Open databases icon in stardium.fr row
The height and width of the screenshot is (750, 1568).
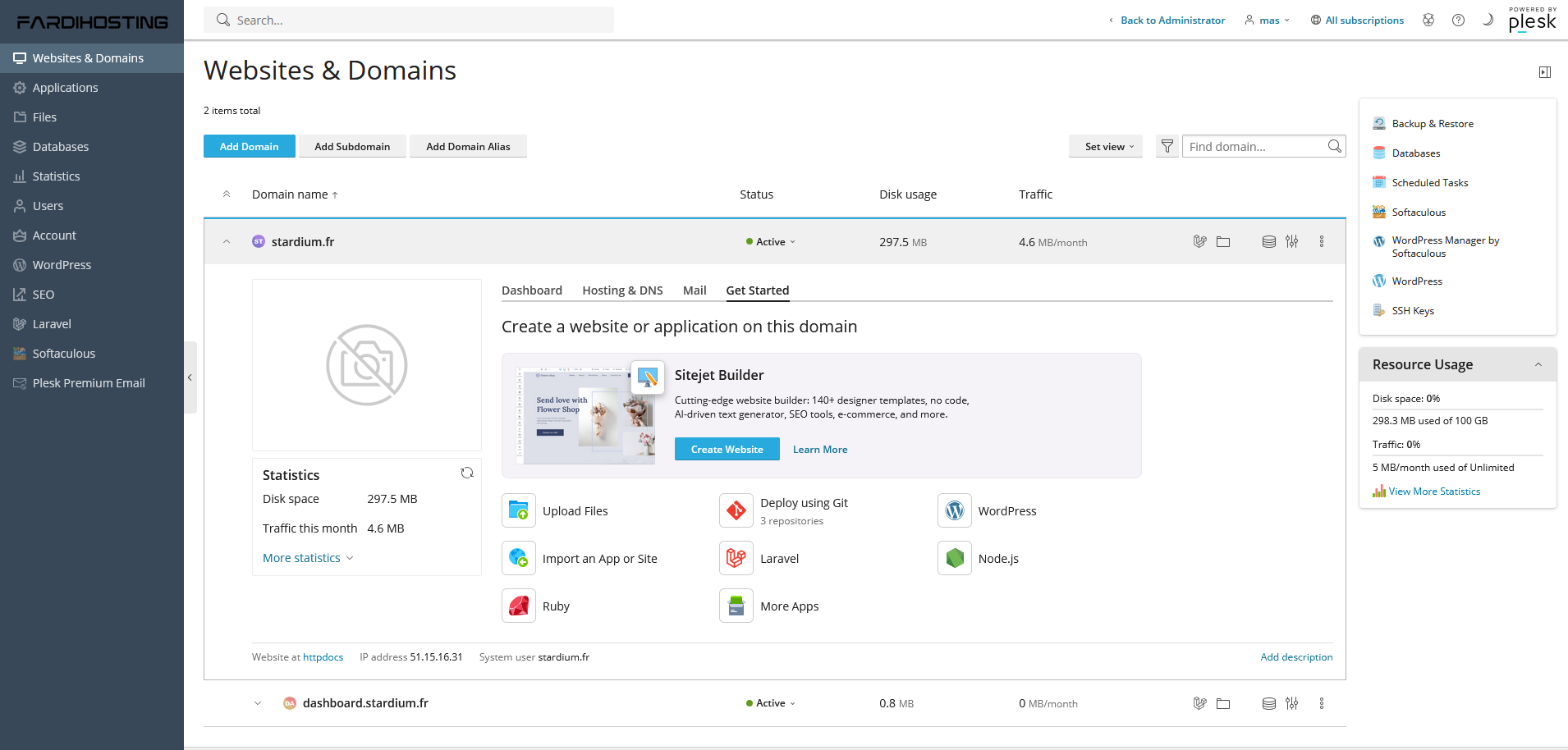click(1269, 241)
